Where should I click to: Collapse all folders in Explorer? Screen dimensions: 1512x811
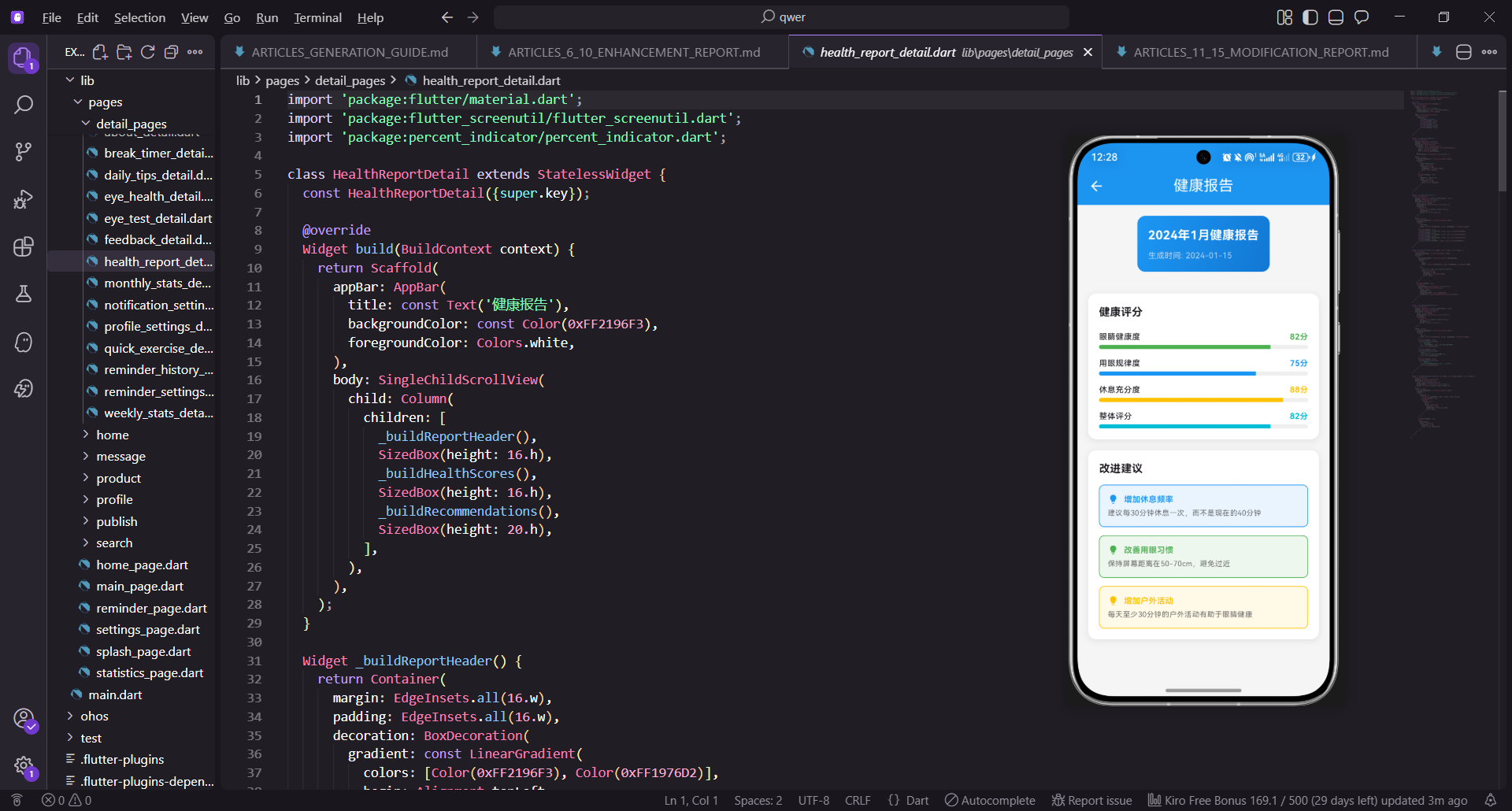pyautogui.click(x=171, y=52)
